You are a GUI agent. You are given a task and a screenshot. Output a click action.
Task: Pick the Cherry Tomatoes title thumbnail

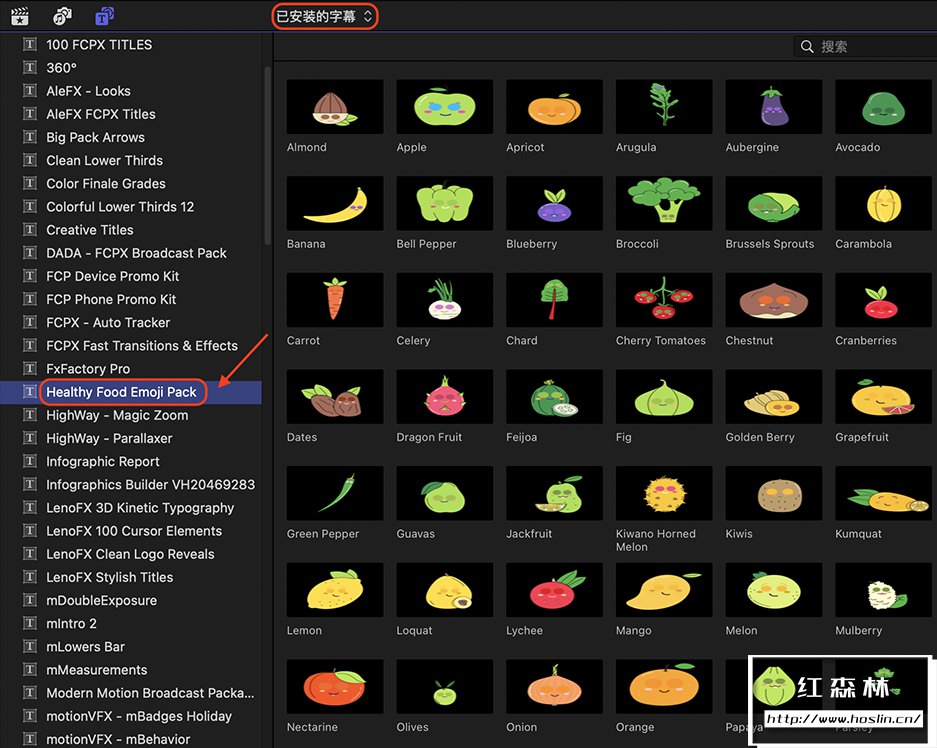tap(664, 300)
